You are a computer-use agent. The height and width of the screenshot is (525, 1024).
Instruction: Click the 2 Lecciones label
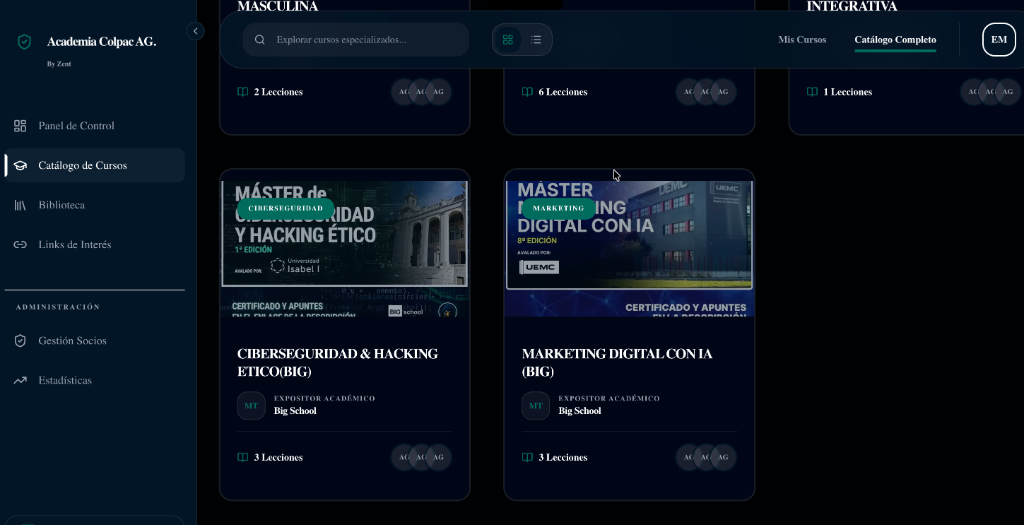coord(278,92)
